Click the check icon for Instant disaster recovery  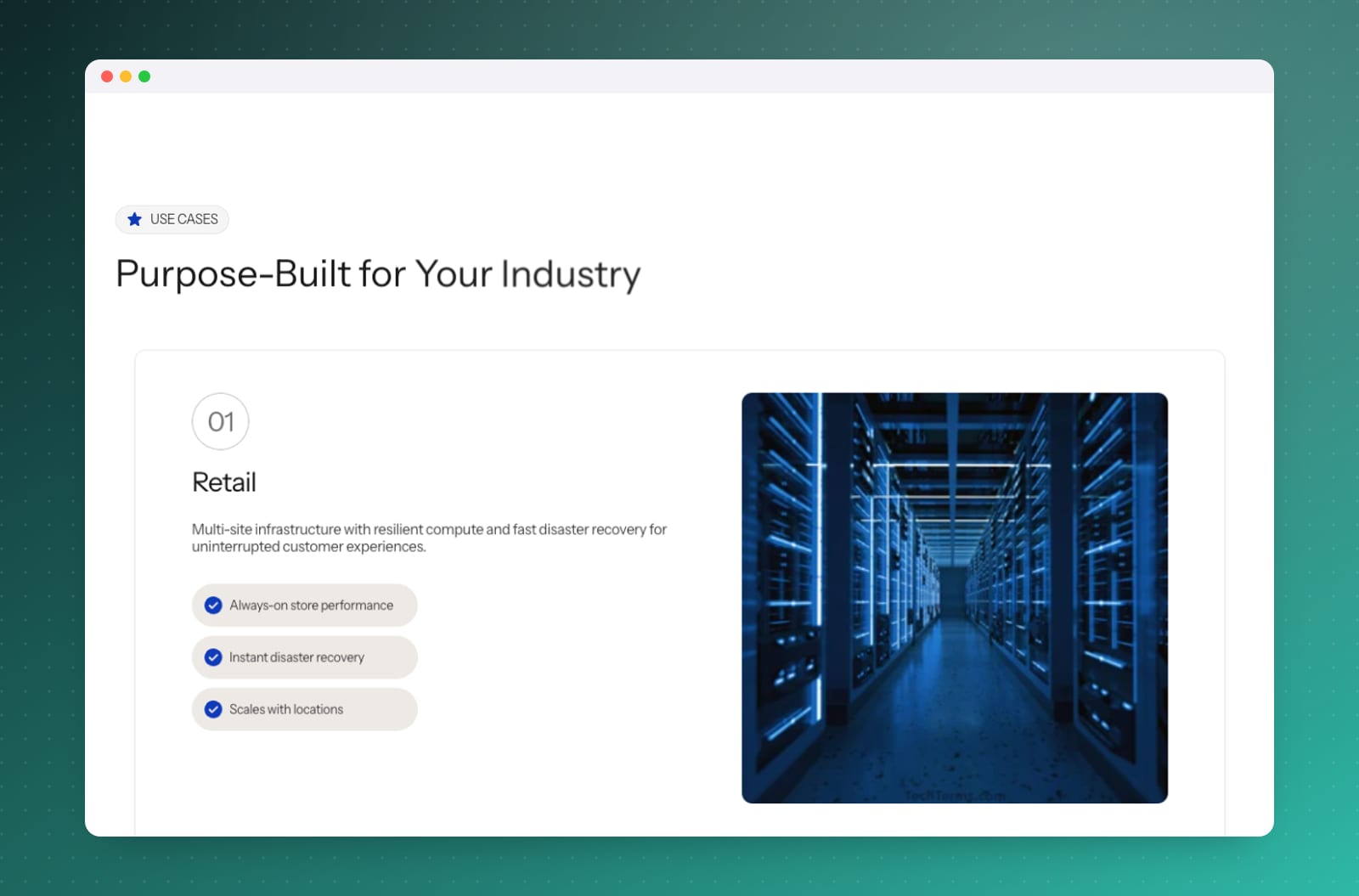(213, 657)
